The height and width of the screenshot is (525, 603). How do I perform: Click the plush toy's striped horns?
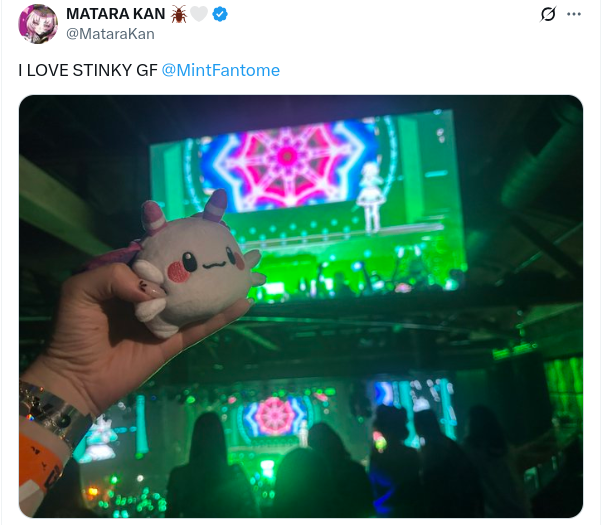(x=185, y=211)
